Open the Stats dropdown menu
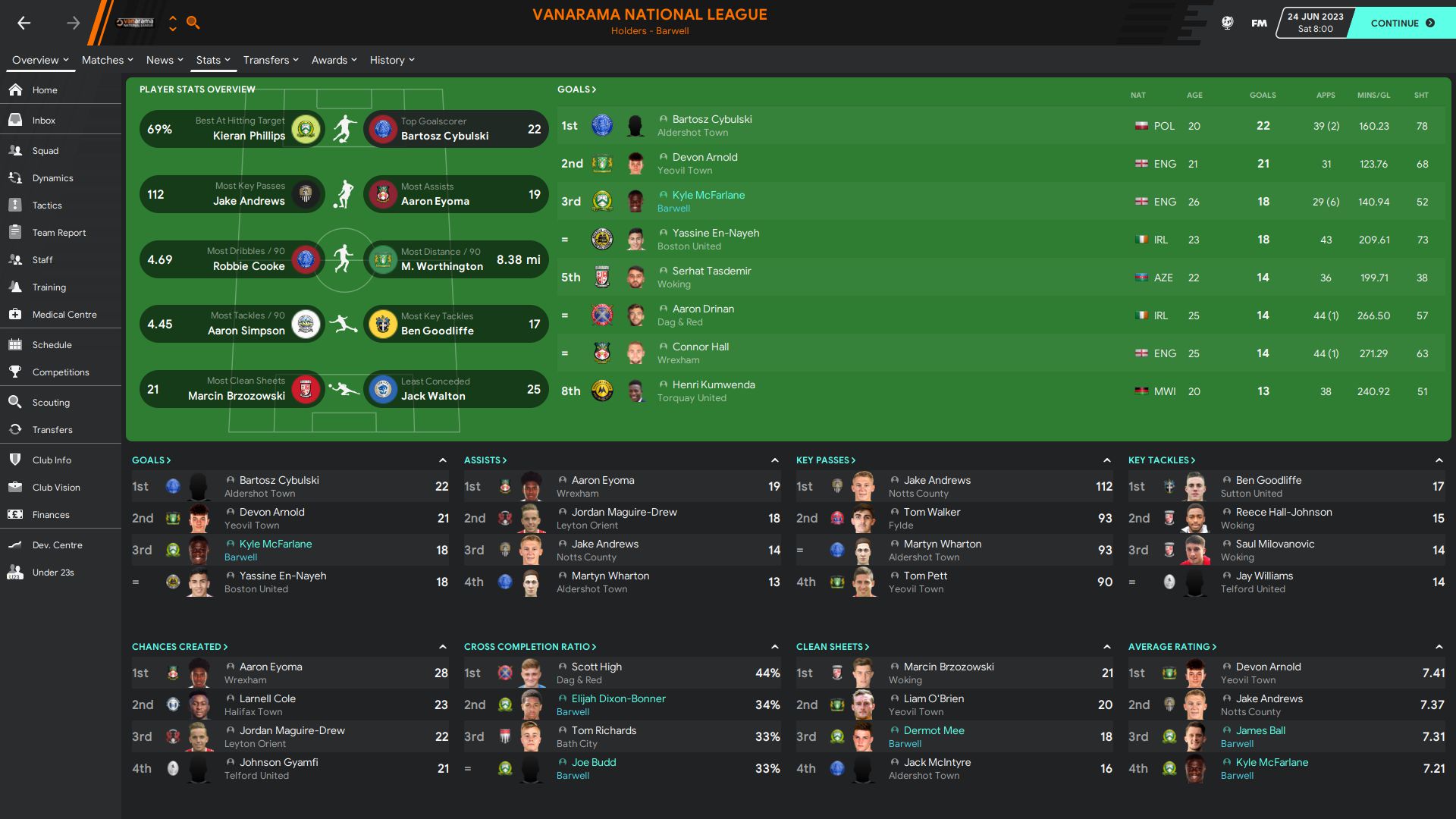Viewport: 1456px width, 819px height. (x=212, y=60)
